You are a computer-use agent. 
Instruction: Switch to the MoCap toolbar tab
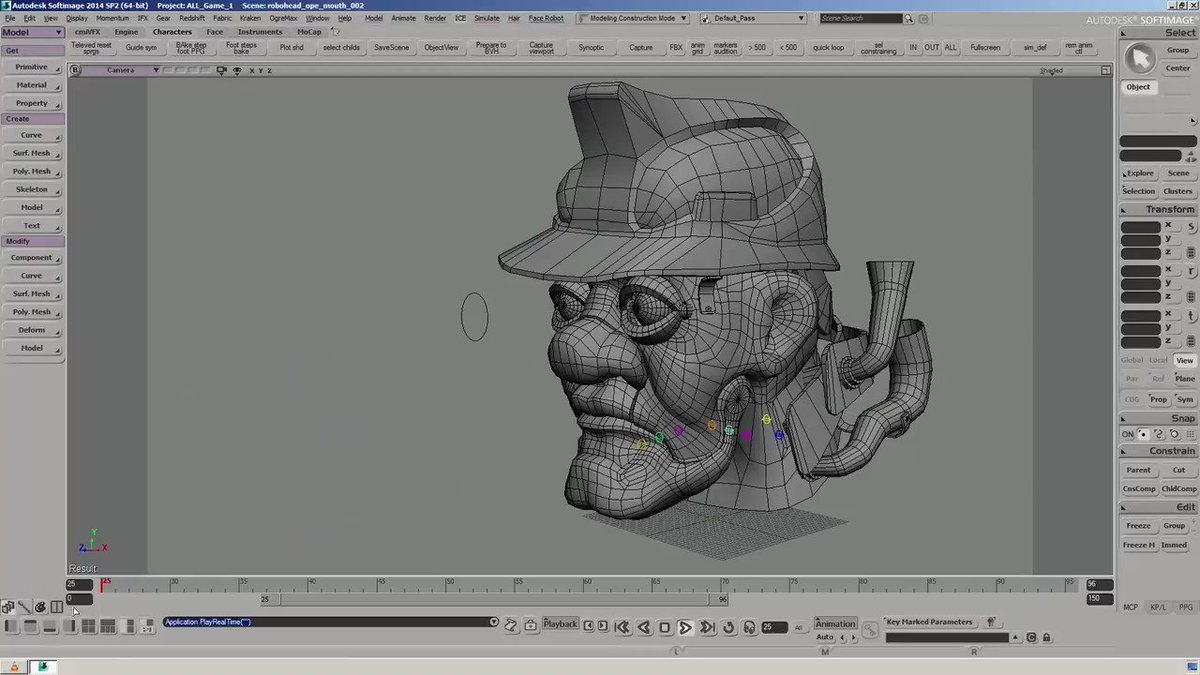pos(309,32)
